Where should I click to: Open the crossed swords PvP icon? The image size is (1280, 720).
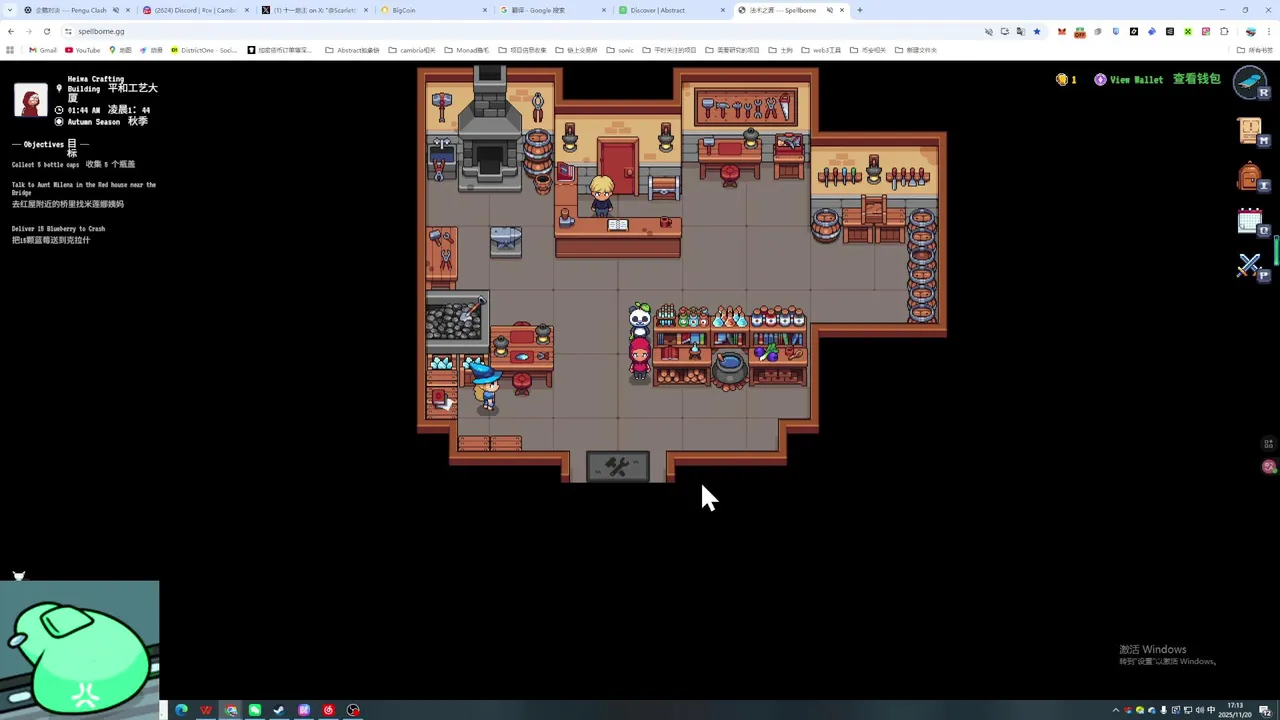1250,266
